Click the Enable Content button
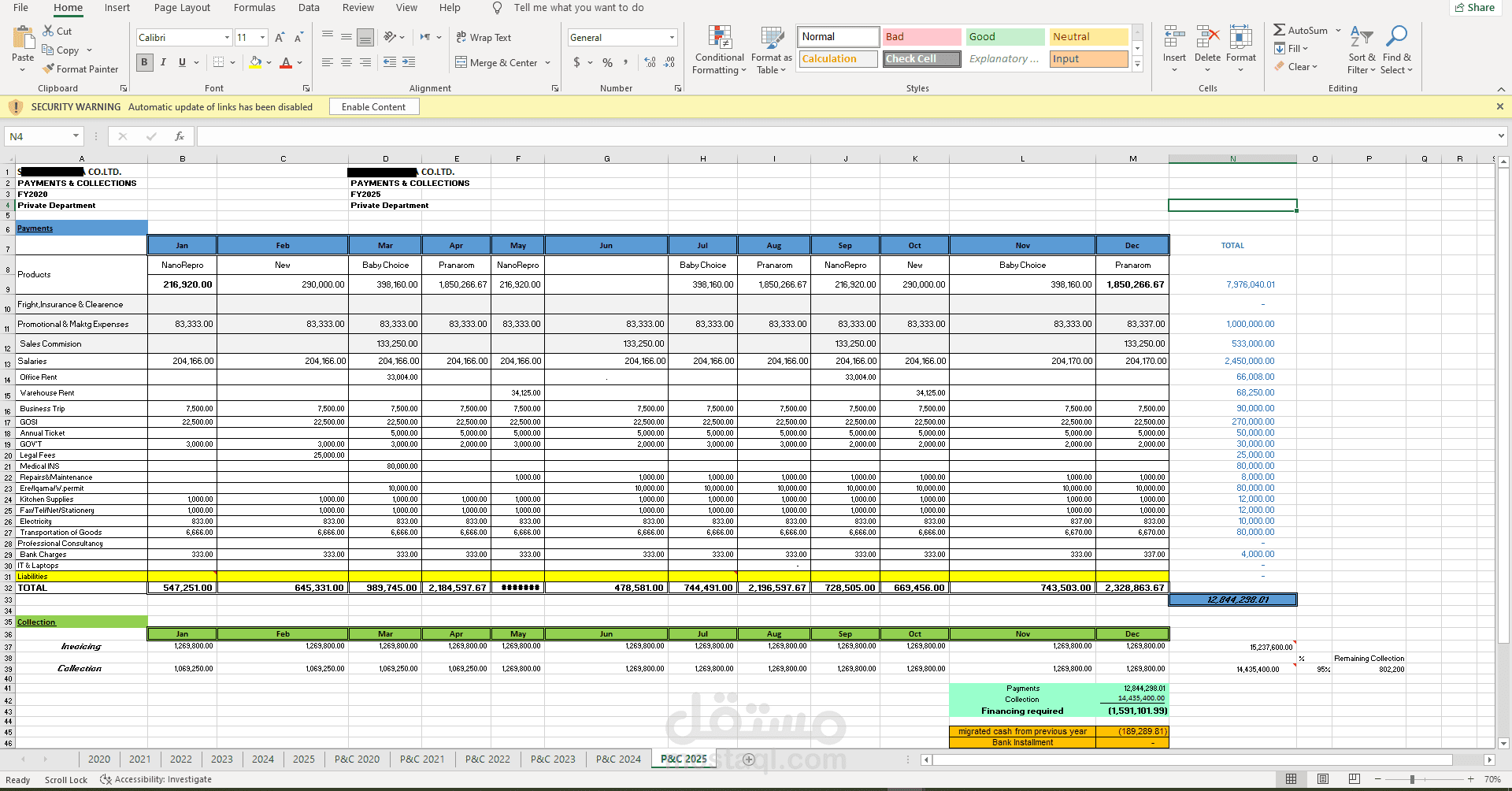 click(373, 106)
